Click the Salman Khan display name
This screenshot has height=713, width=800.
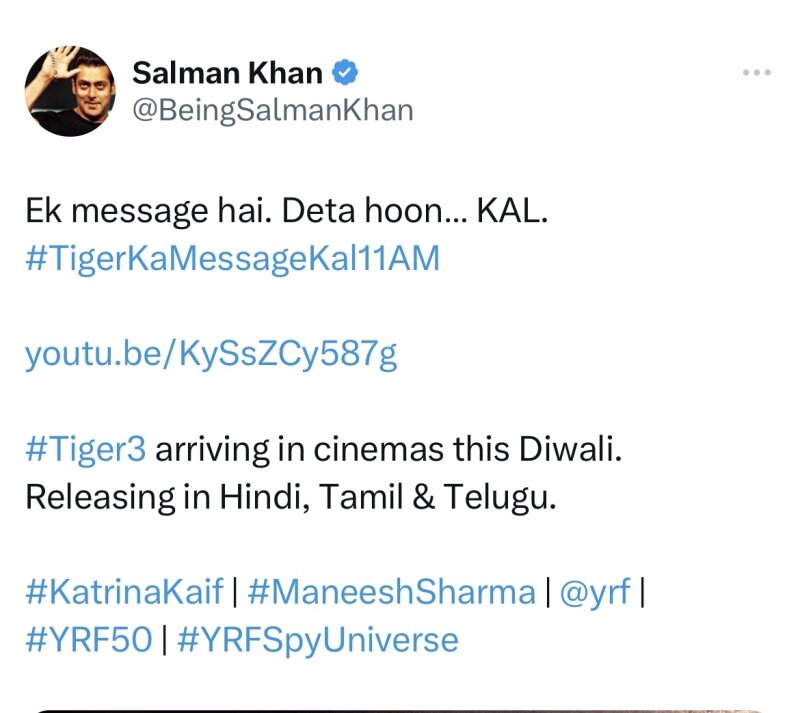coord(228,73)
